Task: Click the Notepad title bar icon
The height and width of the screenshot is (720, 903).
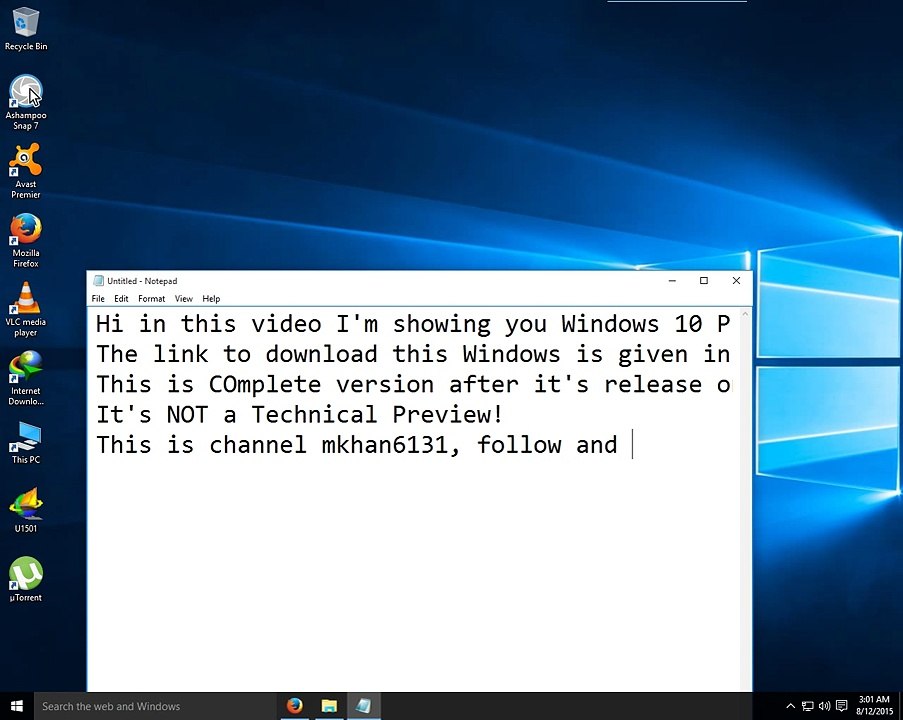Action: point(98,281)
